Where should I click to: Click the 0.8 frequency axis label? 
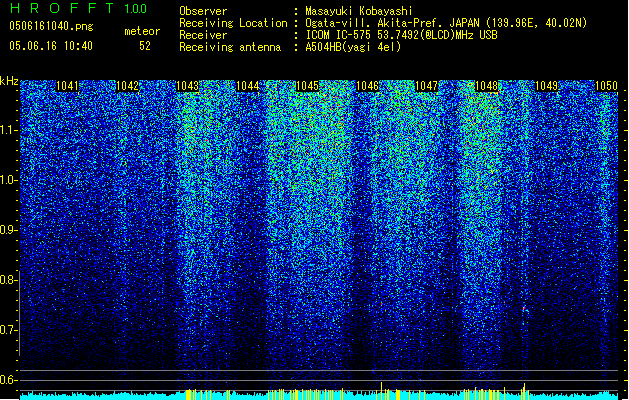[8, 280]
